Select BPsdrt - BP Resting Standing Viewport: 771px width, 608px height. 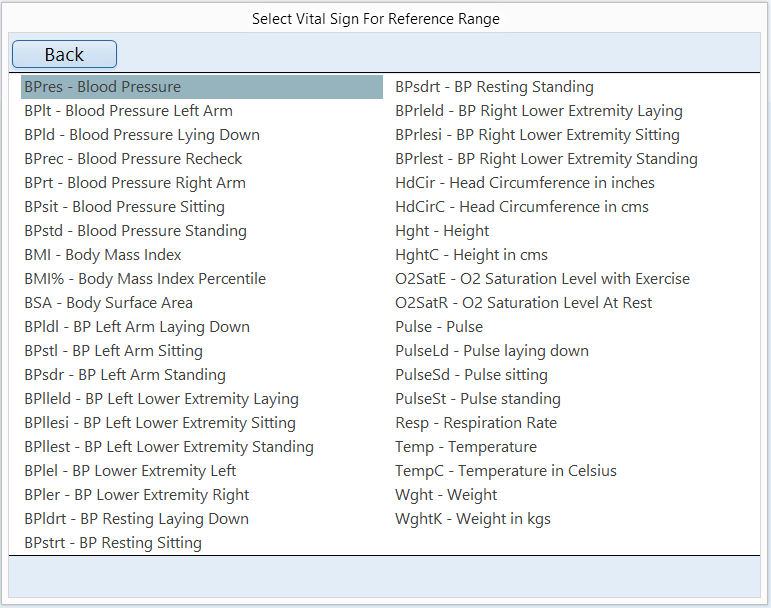(x=494, y=87)
